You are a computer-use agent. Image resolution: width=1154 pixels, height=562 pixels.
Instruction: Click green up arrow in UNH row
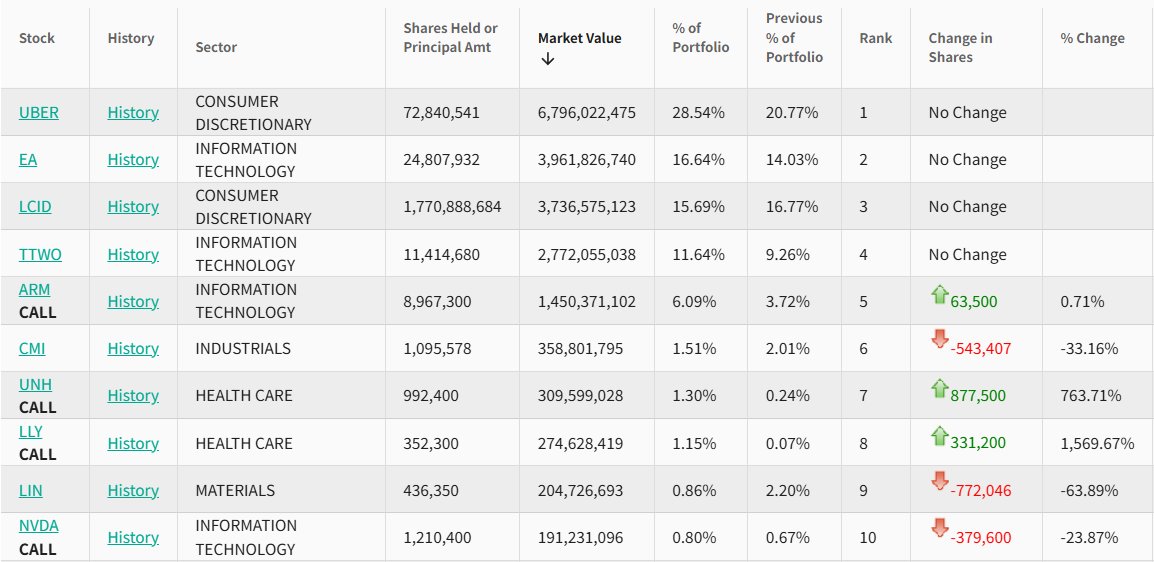938,388
